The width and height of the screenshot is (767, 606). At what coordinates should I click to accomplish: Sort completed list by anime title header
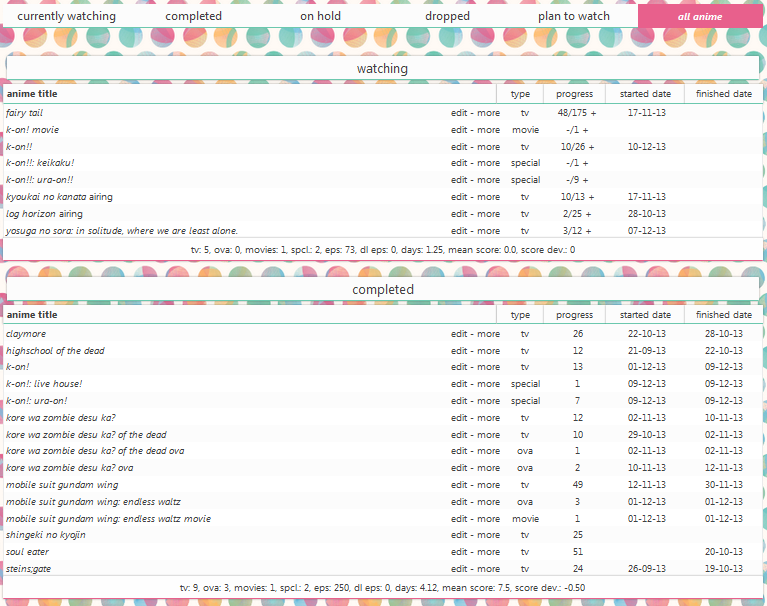pos(32,315)
